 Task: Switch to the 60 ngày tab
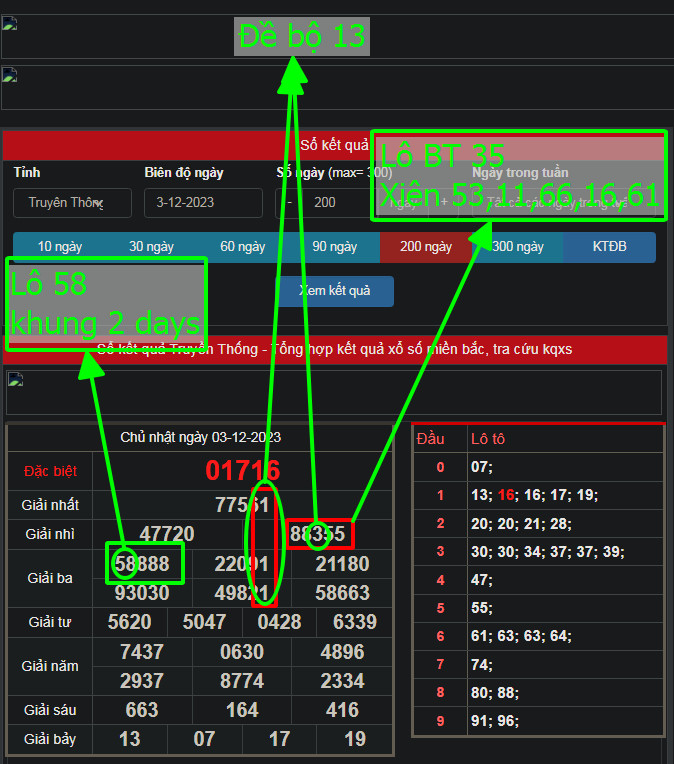pos(242,247)
